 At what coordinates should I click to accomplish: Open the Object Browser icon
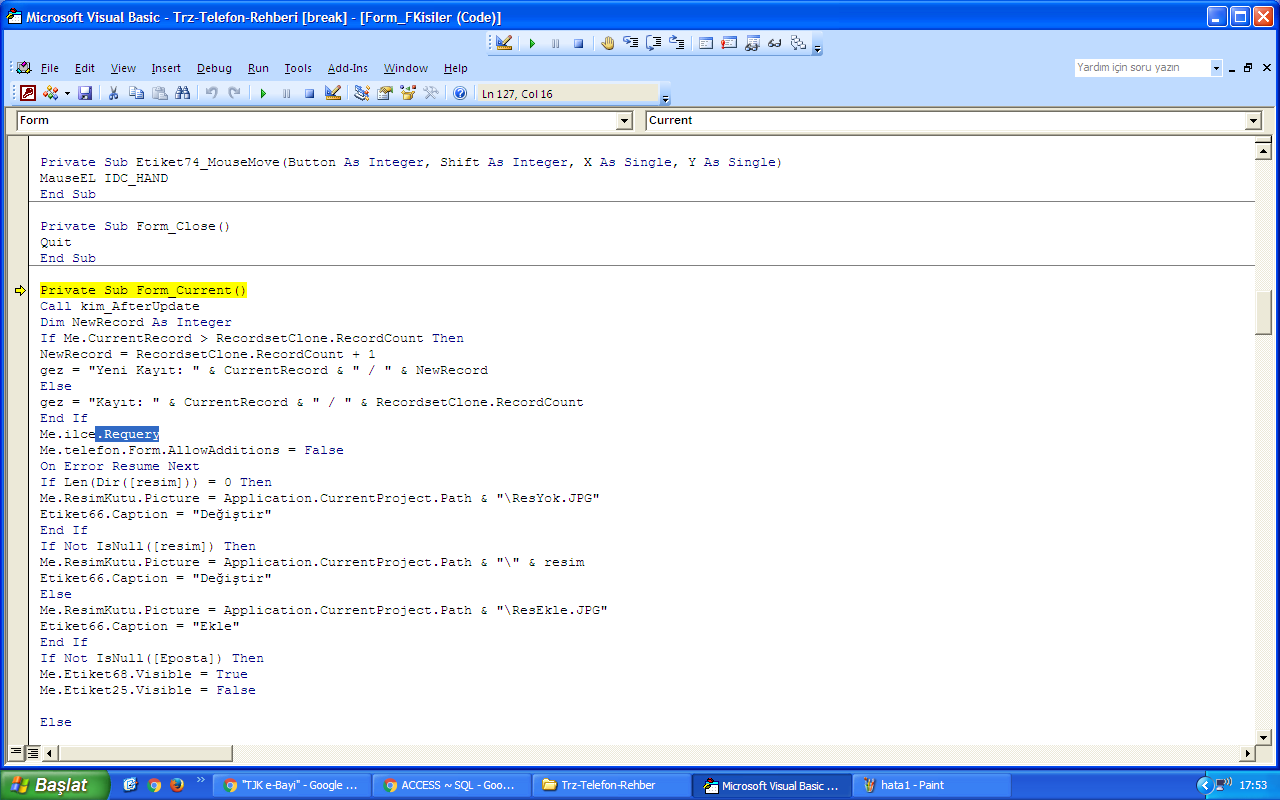[408, 93]
